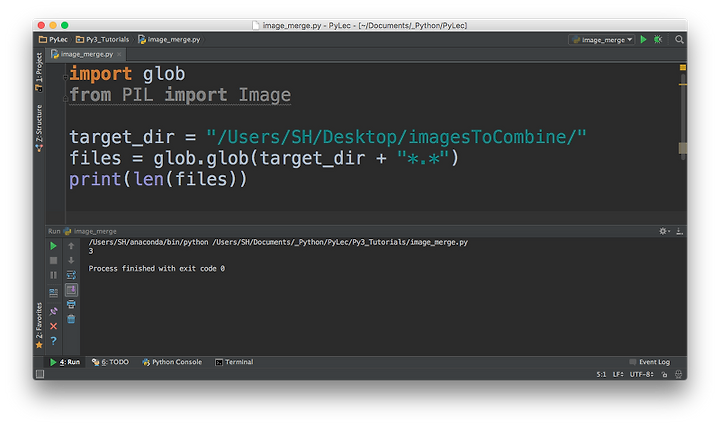
Task: Click the LF line separator selector
Action: coord(618,375)
